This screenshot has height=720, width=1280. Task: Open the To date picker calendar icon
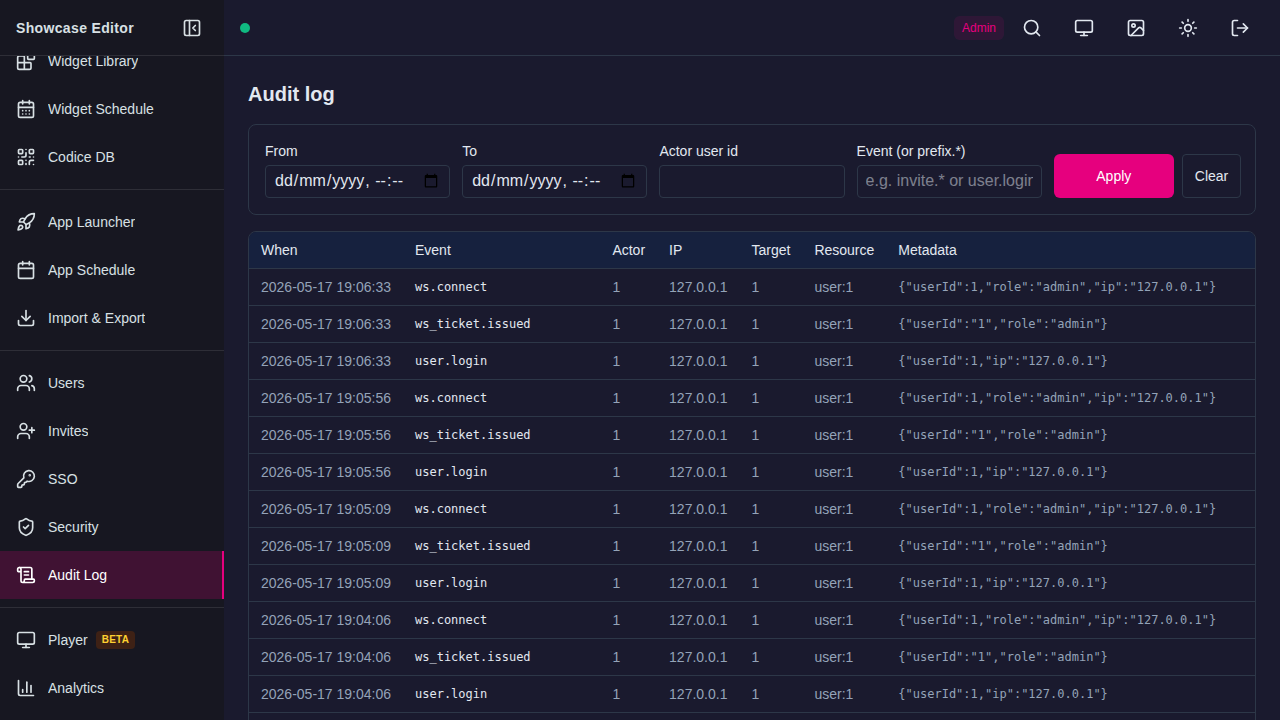628,181
